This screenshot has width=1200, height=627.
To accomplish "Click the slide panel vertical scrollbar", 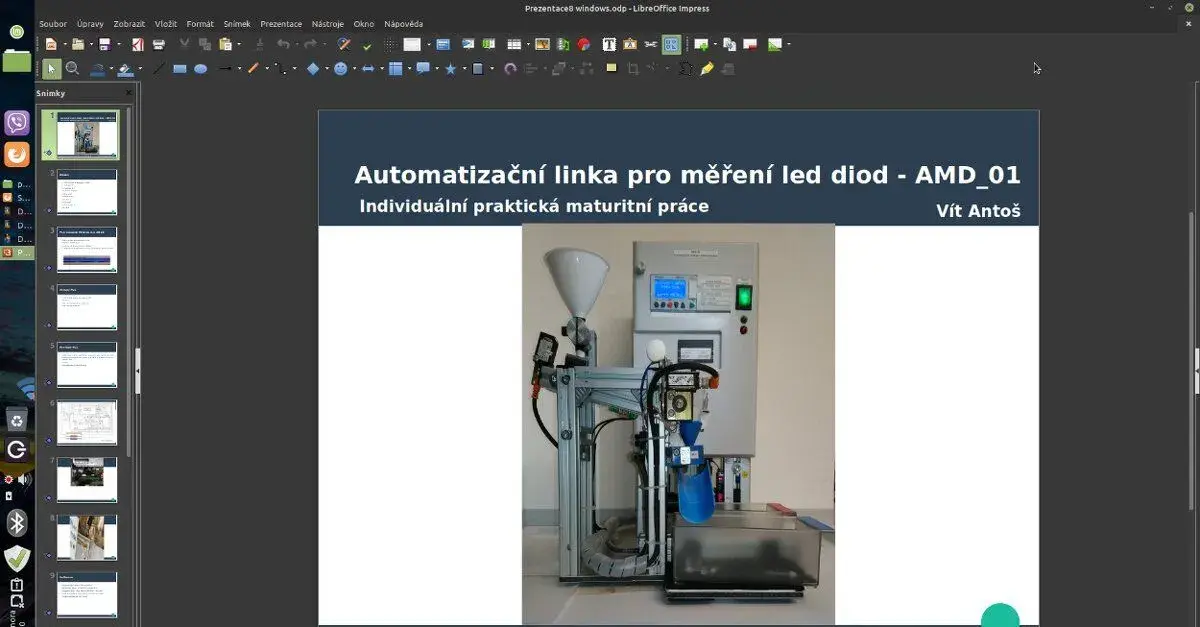I will 128,280.
